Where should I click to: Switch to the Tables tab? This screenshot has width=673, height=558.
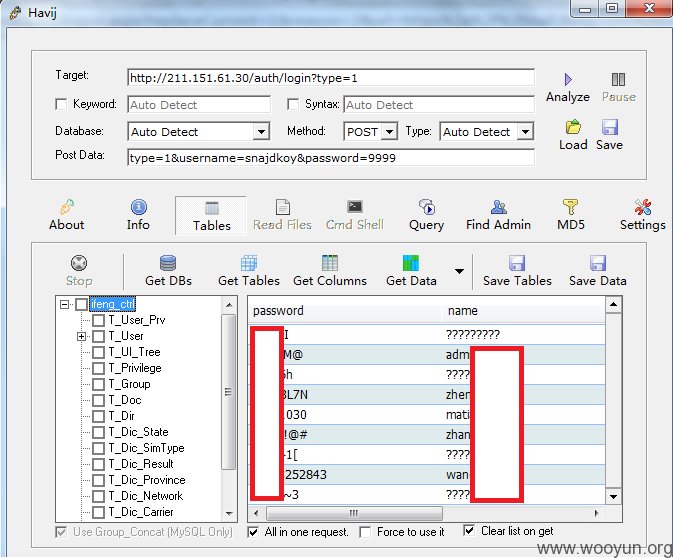point(211,216)
